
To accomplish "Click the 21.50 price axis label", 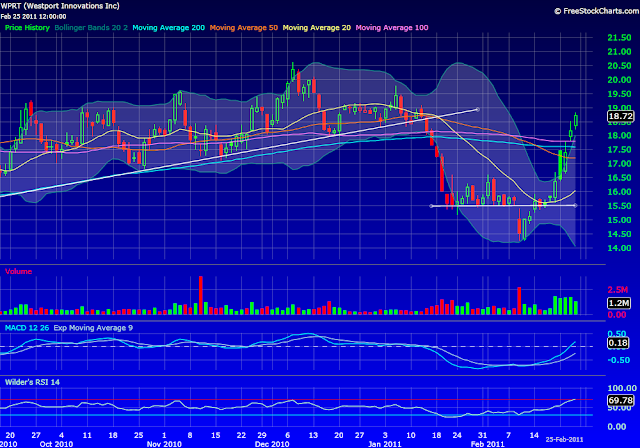I will (620, 38).
